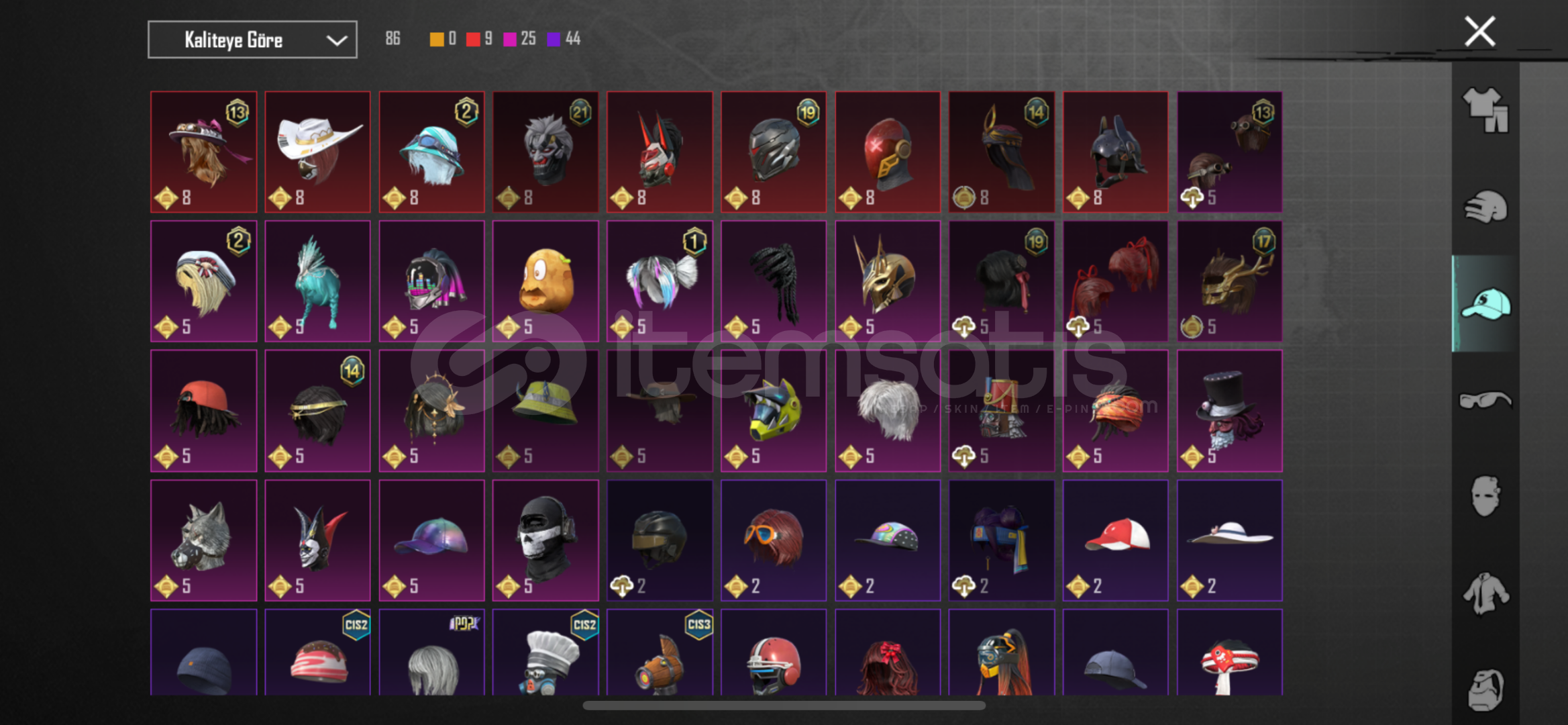Screen dimensions: 1568x725
Task: Expand the Kaliteye Göre sort dropdown
Action: pos(252,40)
